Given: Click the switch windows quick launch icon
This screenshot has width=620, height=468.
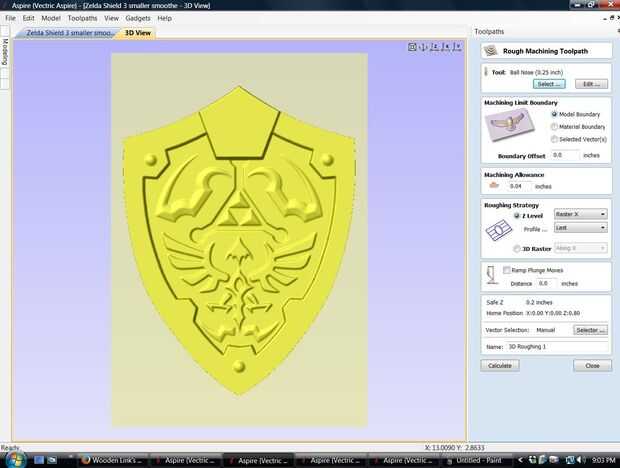Looking at the screenshot, I should [x=53, y=460].
